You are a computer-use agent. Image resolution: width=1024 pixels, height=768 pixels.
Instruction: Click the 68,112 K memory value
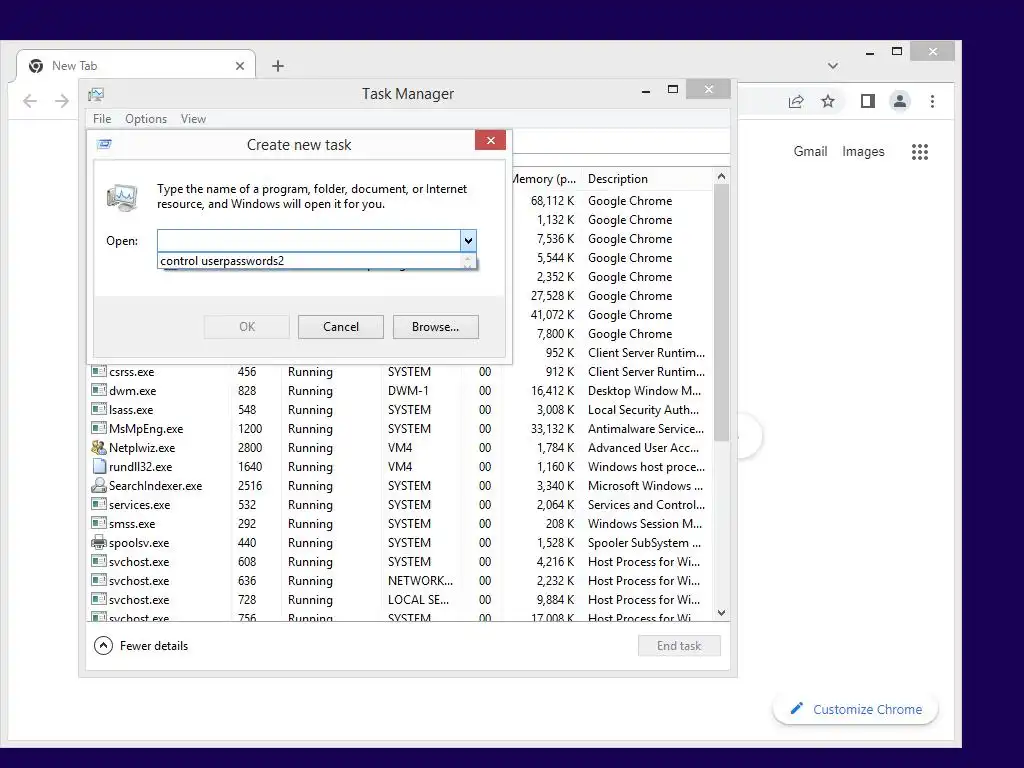click(x=552, y=201)
